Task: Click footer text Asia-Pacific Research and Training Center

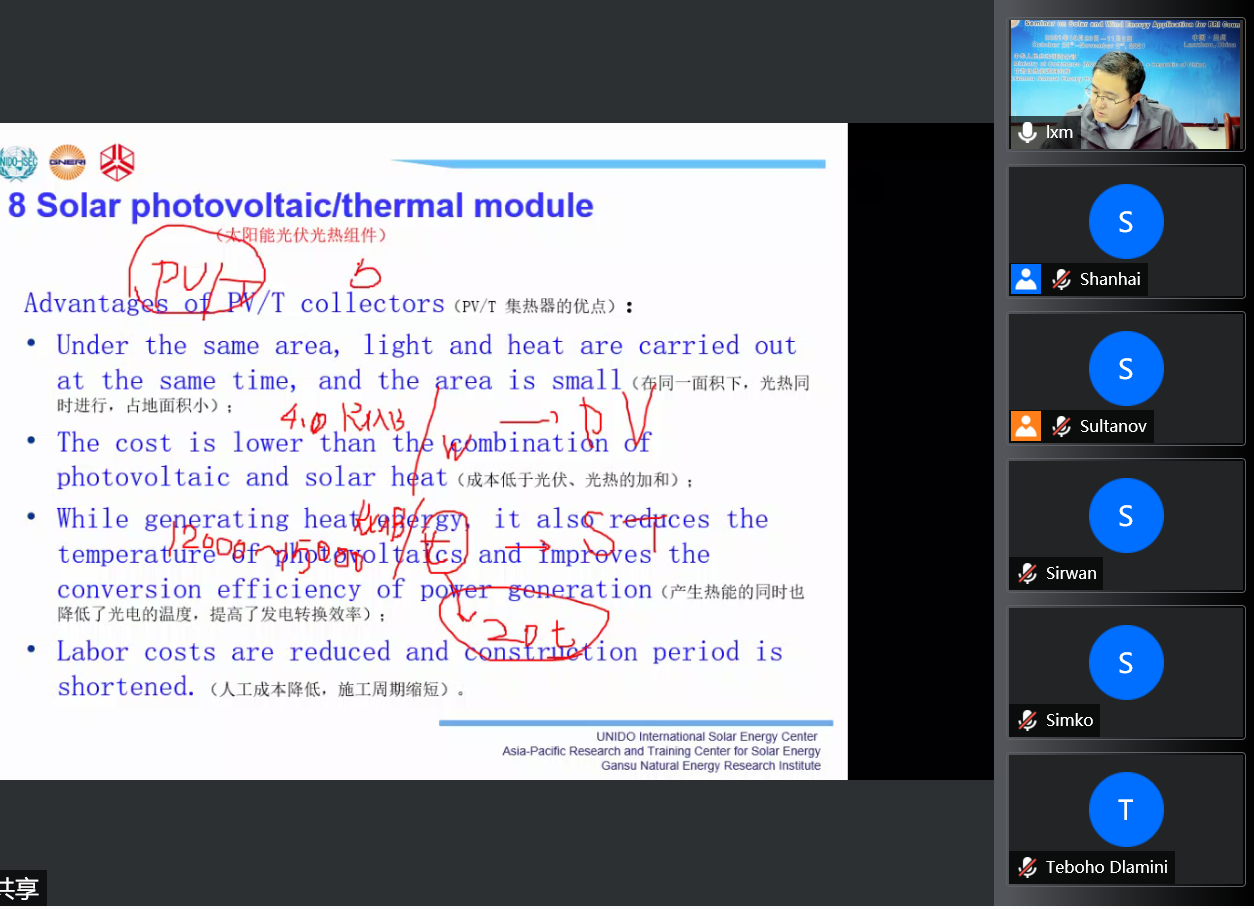Action: point(661,751)
